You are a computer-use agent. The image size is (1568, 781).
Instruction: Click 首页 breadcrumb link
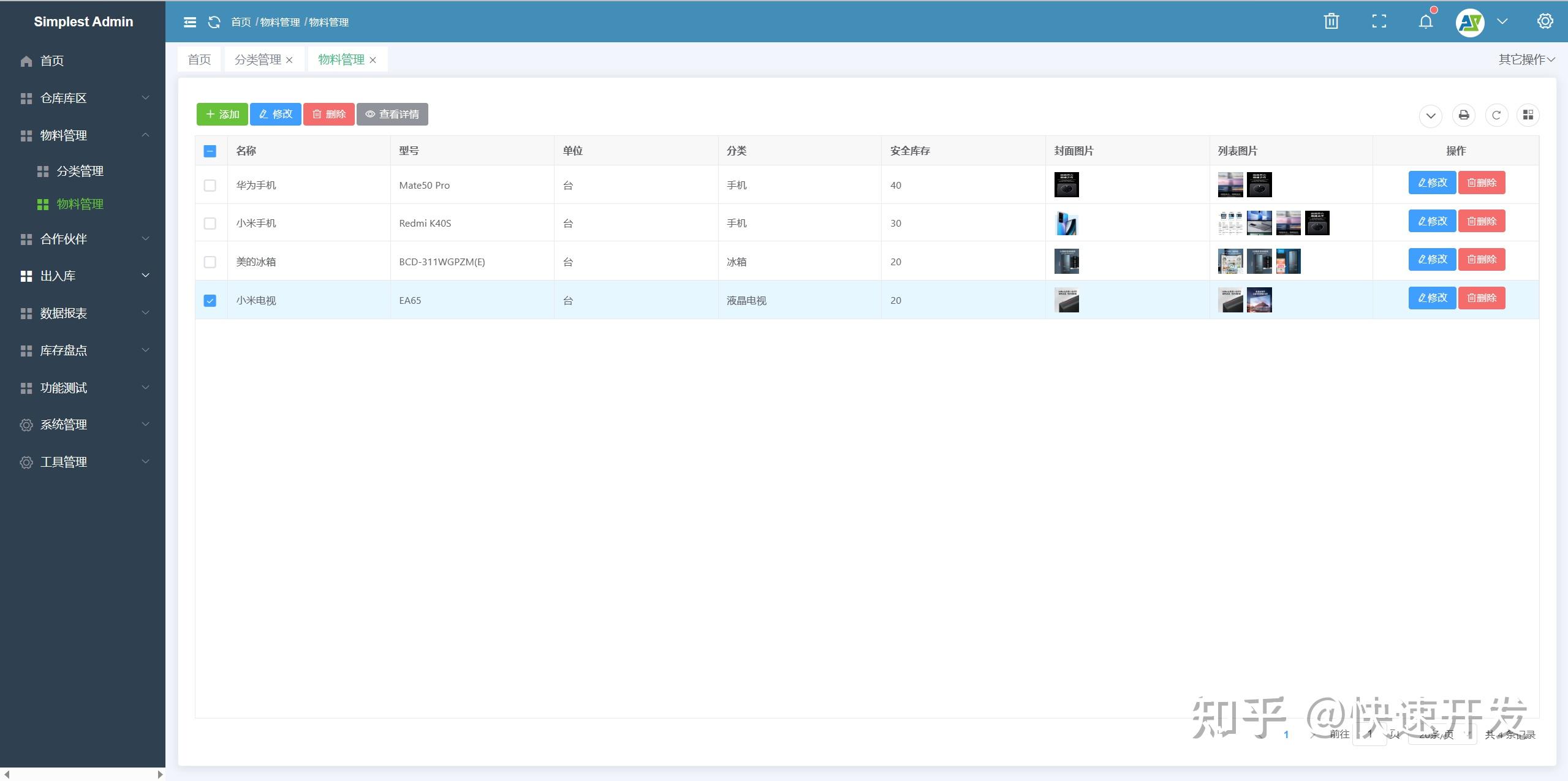[241, 22]
